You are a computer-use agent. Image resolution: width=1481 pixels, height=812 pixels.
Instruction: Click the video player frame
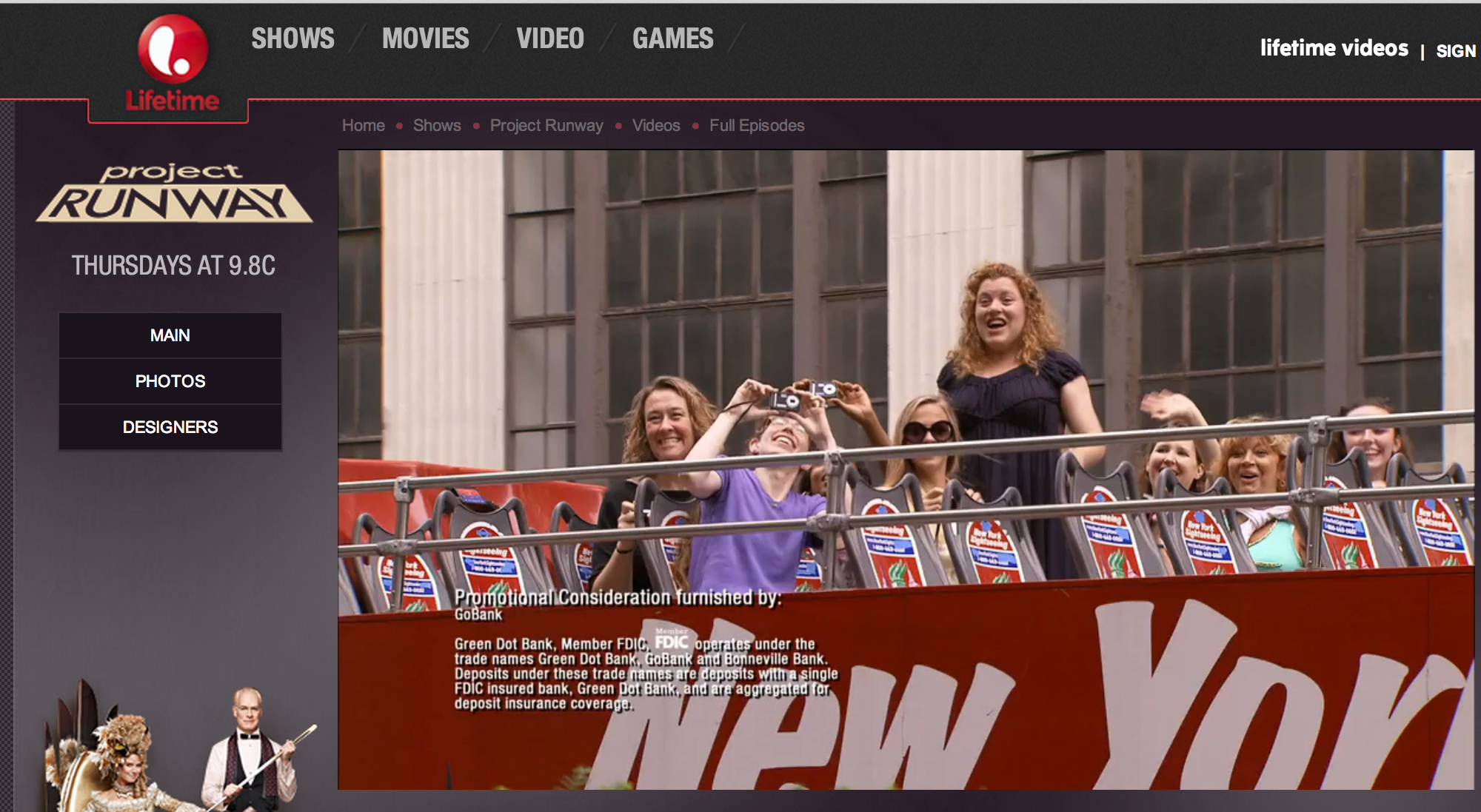[x=906, y=470]
